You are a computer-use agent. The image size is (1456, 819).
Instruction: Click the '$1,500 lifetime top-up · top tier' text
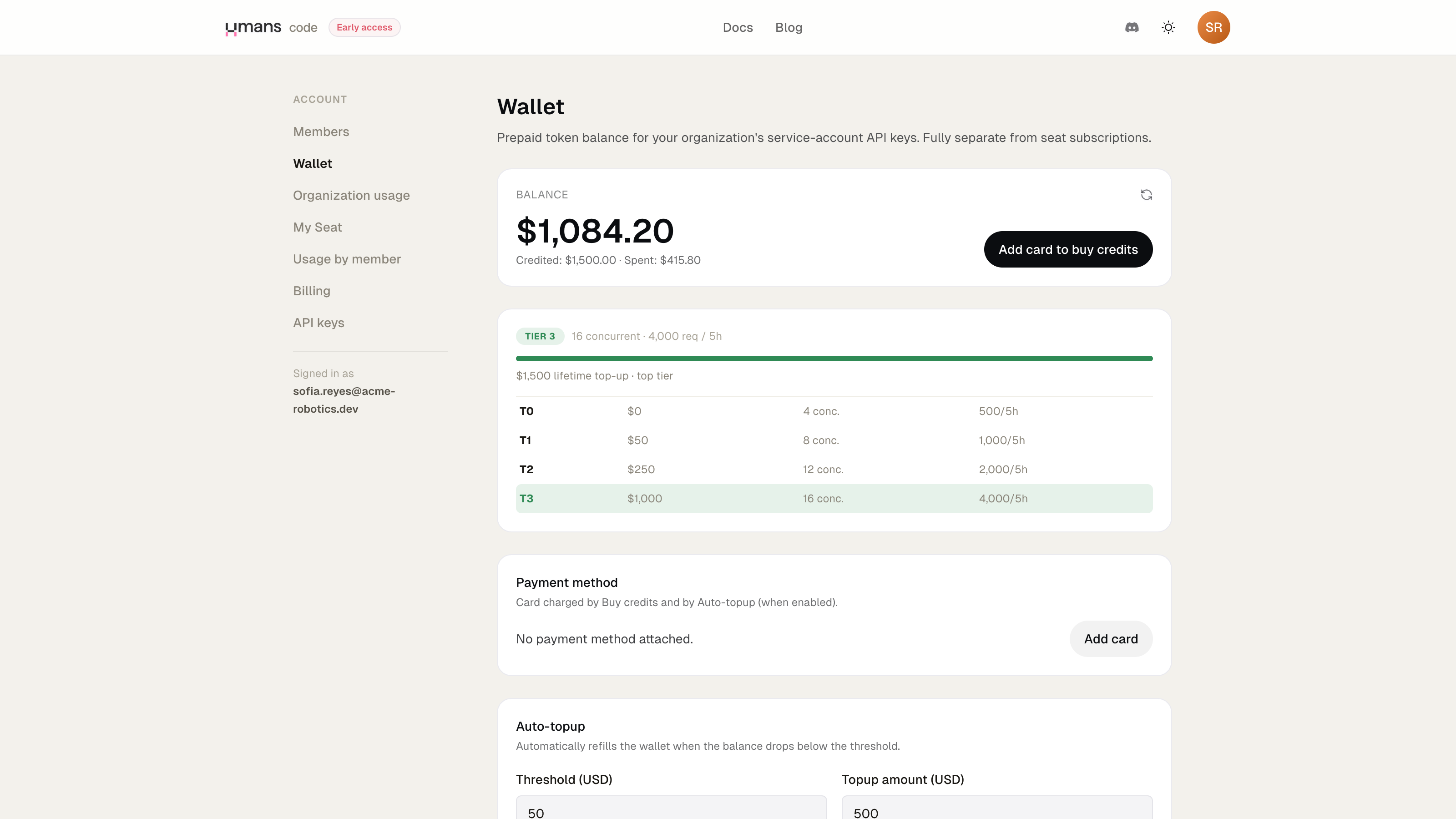pyautogui.click(x=595, y=376)
